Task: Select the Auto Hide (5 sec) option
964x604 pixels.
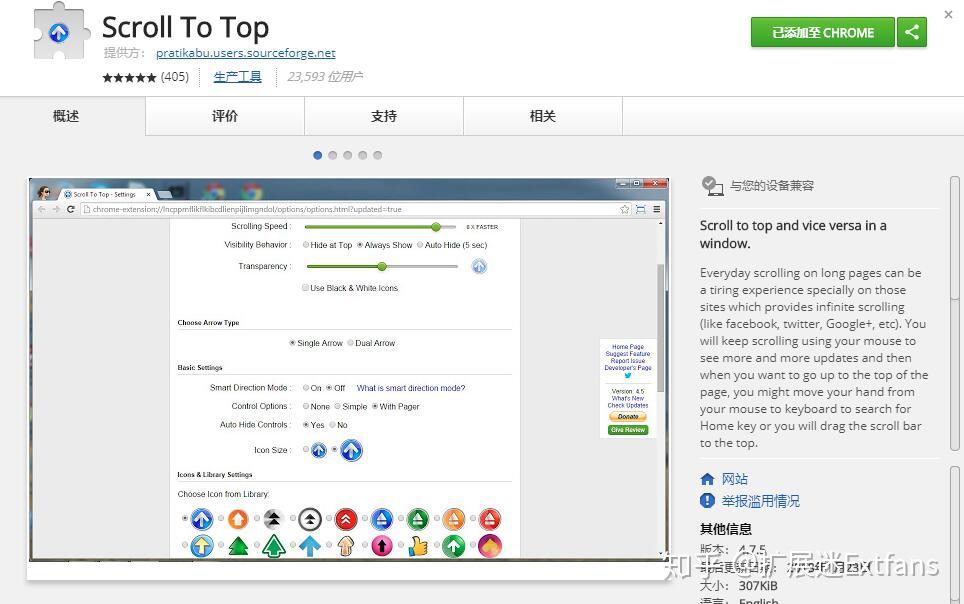Action: [420, 245]
